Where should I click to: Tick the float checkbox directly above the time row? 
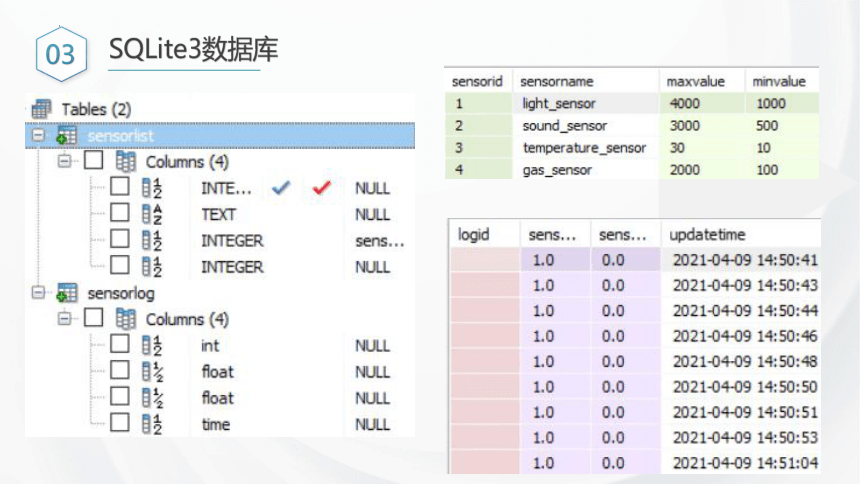(120, 396)
